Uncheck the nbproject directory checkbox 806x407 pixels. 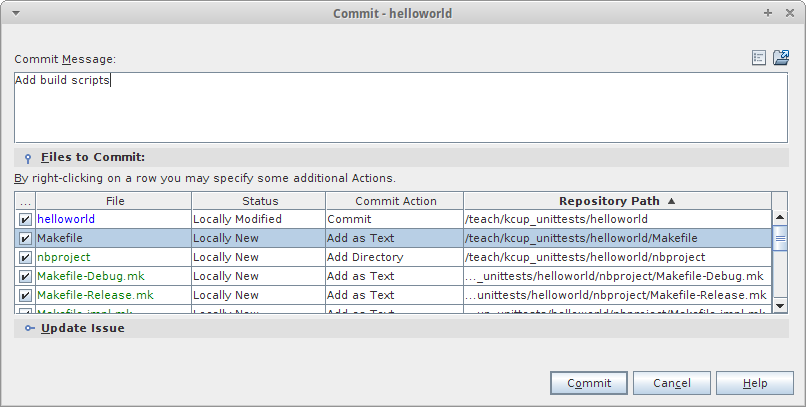pos(25,257)
